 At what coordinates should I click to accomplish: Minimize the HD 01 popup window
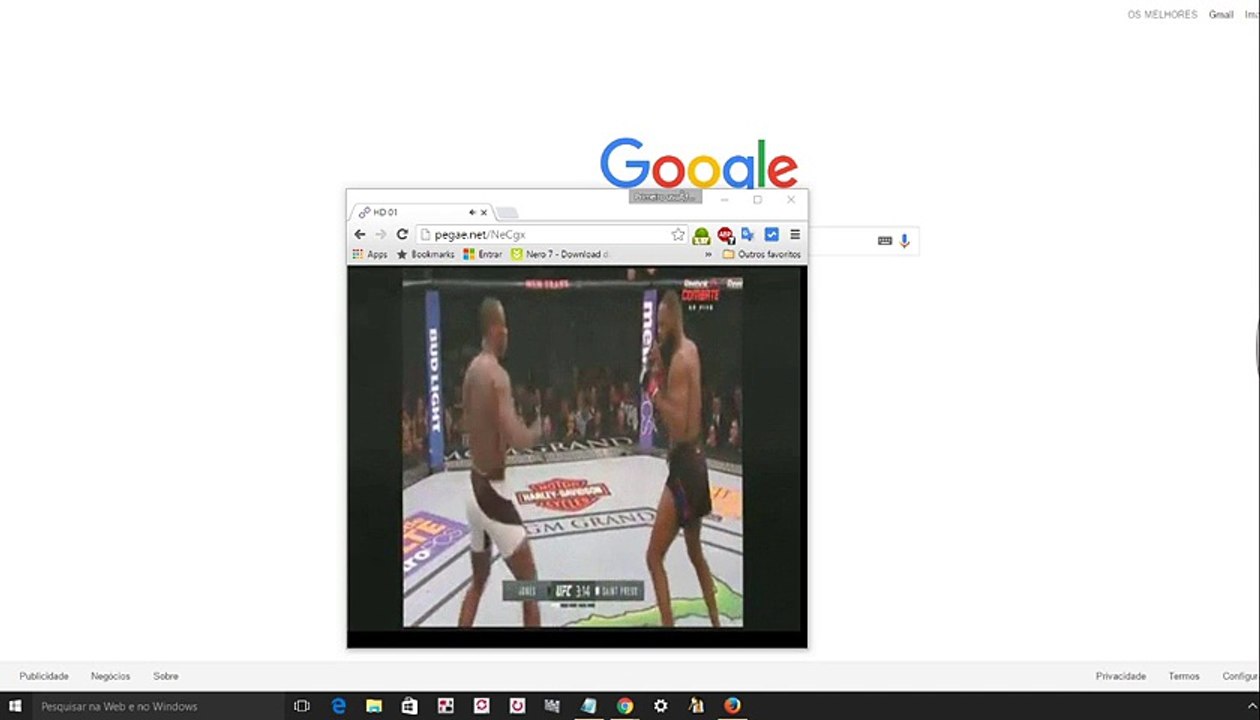pos(725,199)
